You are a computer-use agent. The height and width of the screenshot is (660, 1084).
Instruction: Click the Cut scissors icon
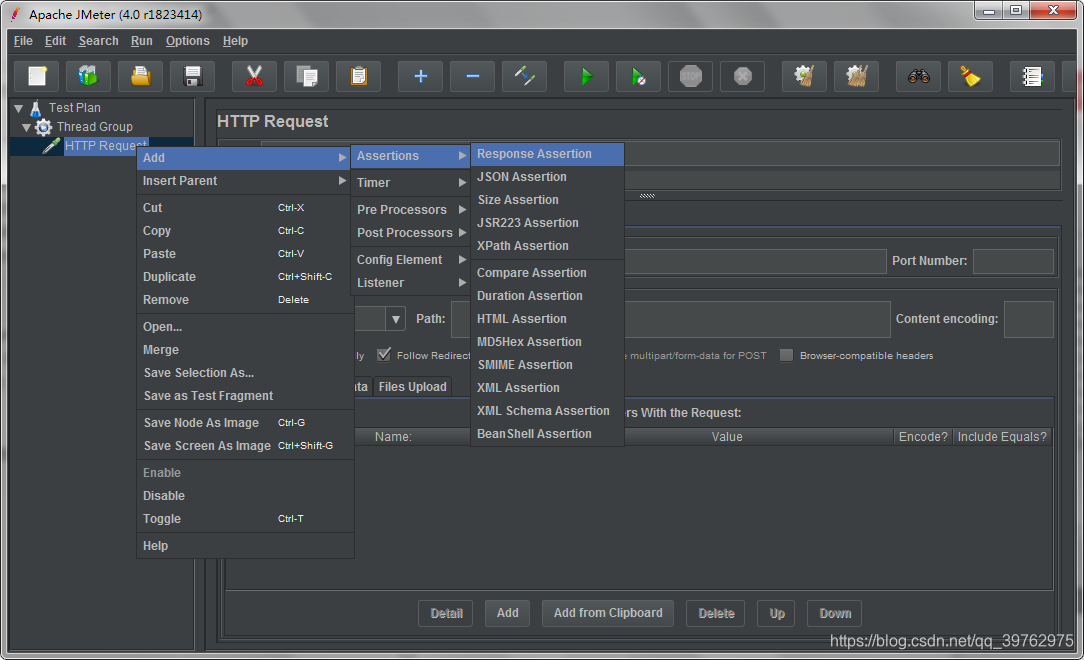click(254, 76)
